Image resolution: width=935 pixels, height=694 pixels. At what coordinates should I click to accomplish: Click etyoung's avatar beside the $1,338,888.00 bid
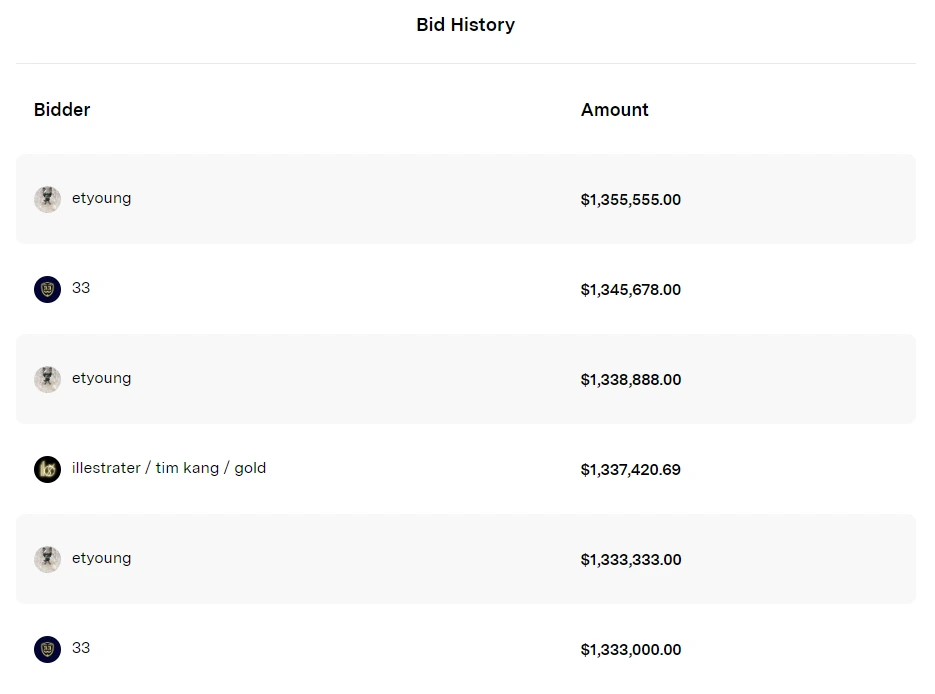click(x=47, y=379)
